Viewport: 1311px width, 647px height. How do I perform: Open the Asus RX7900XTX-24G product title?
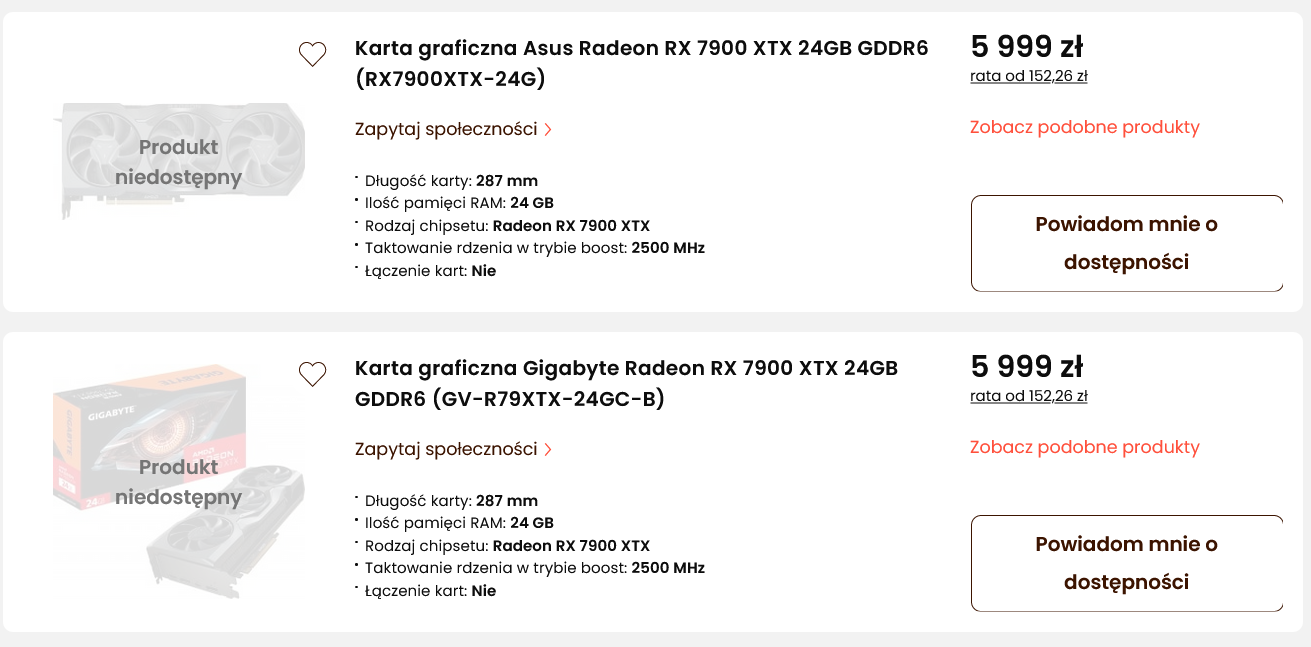pos(641,63)
